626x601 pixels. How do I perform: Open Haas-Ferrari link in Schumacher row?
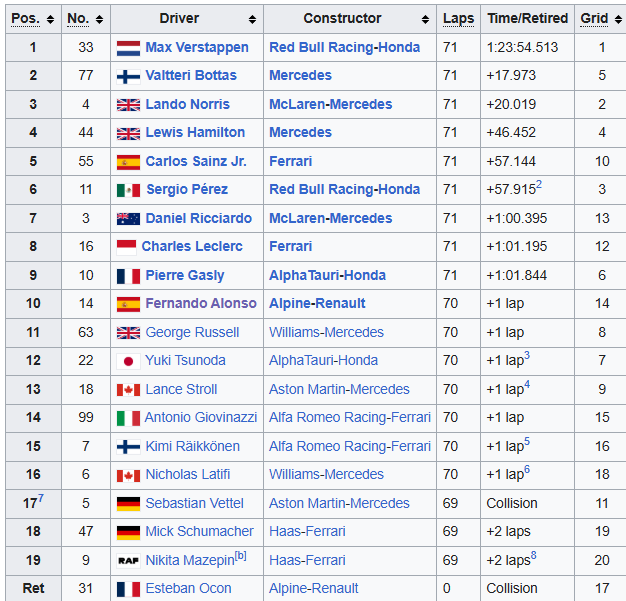click(x=307, y=532)
